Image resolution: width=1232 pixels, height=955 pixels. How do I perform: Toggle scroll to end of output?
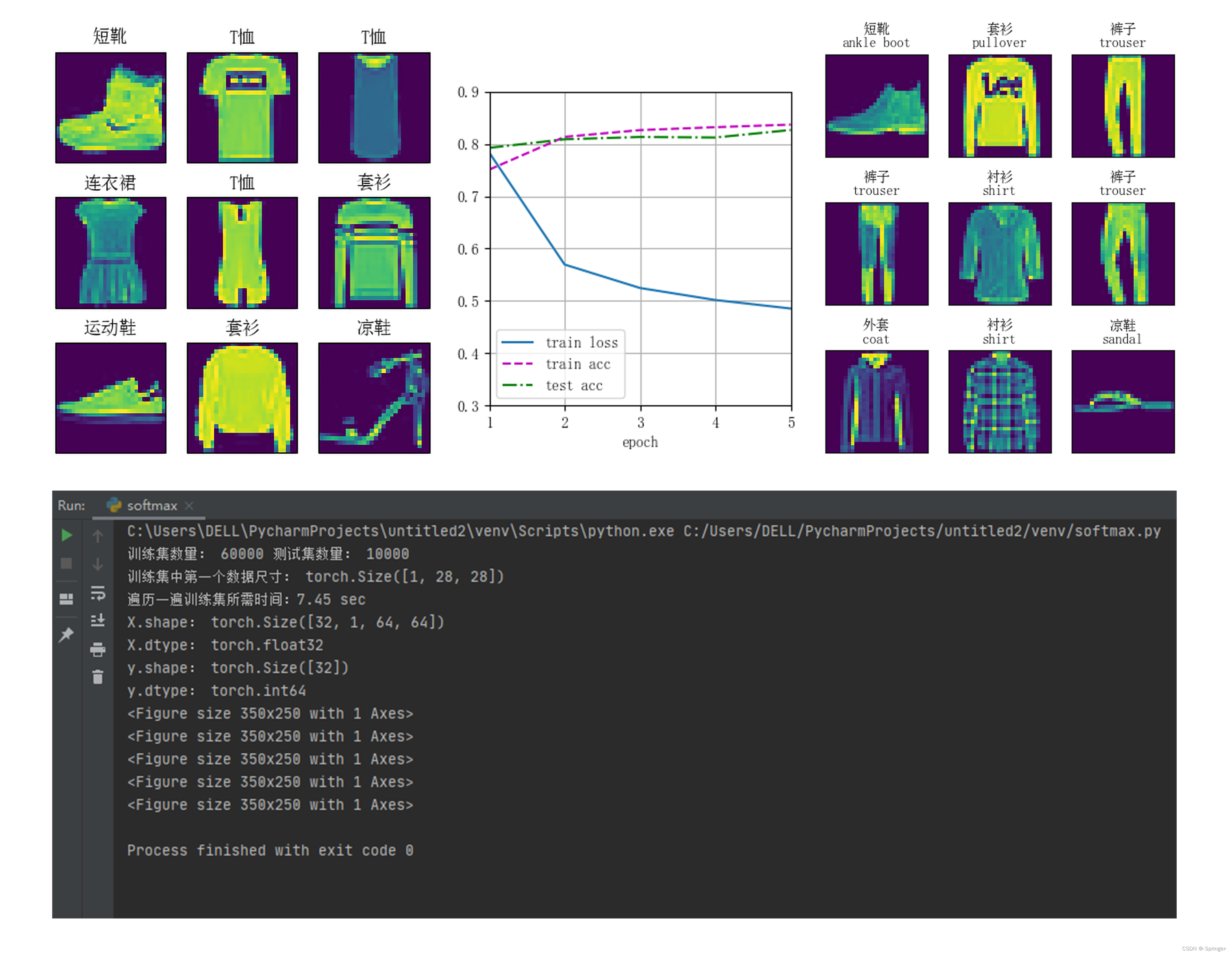[x=98, y=621]
